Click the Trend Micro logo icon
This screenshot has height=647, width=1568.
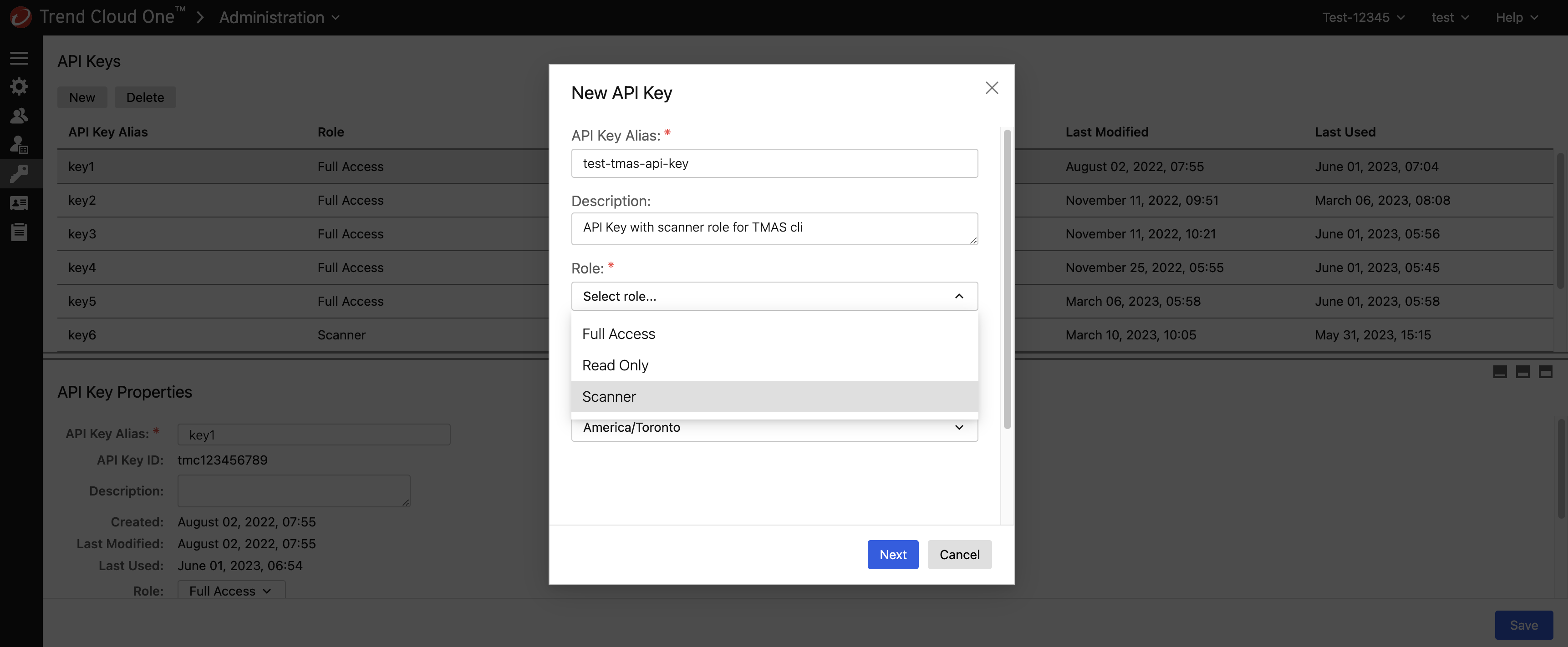click(20, 17)
